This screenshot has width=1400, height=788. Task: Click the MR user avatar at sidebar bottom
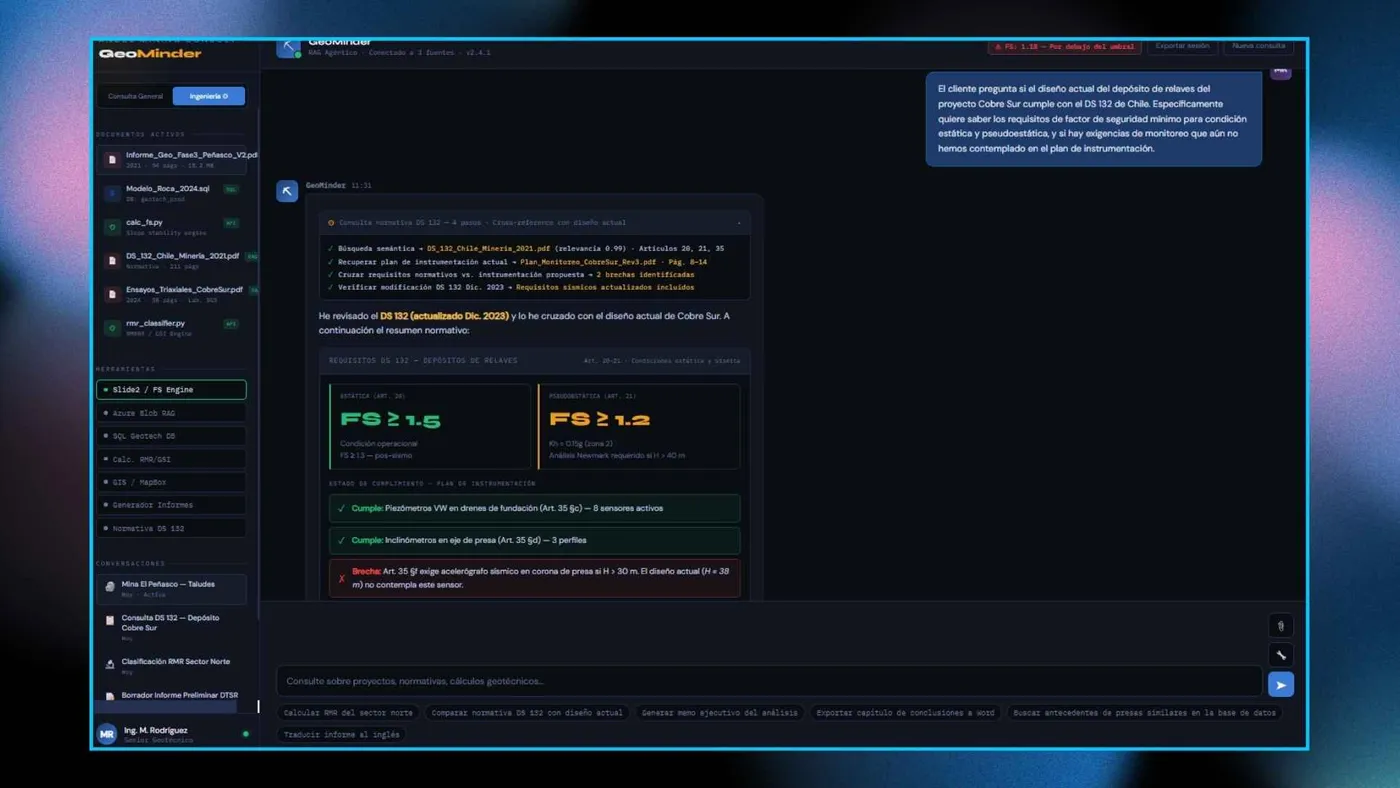coord(106,734)
